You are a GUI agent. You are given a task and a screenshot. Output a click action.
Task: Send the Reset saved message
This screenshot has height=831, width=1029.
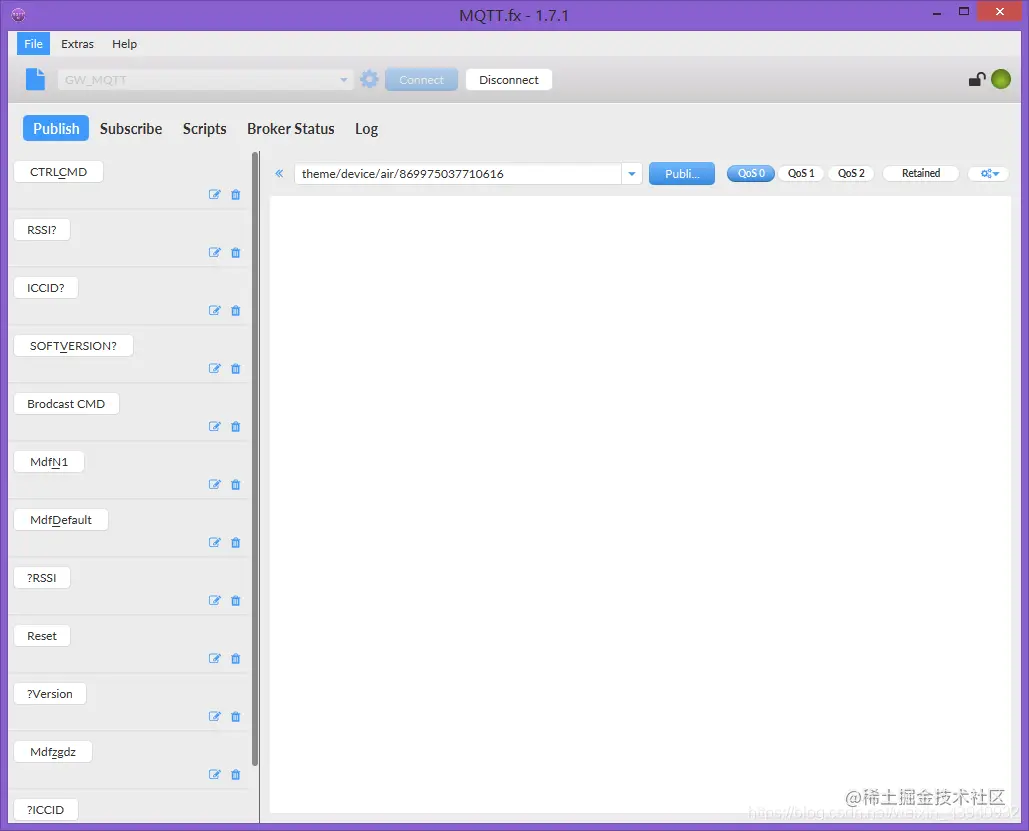point(42,635)
